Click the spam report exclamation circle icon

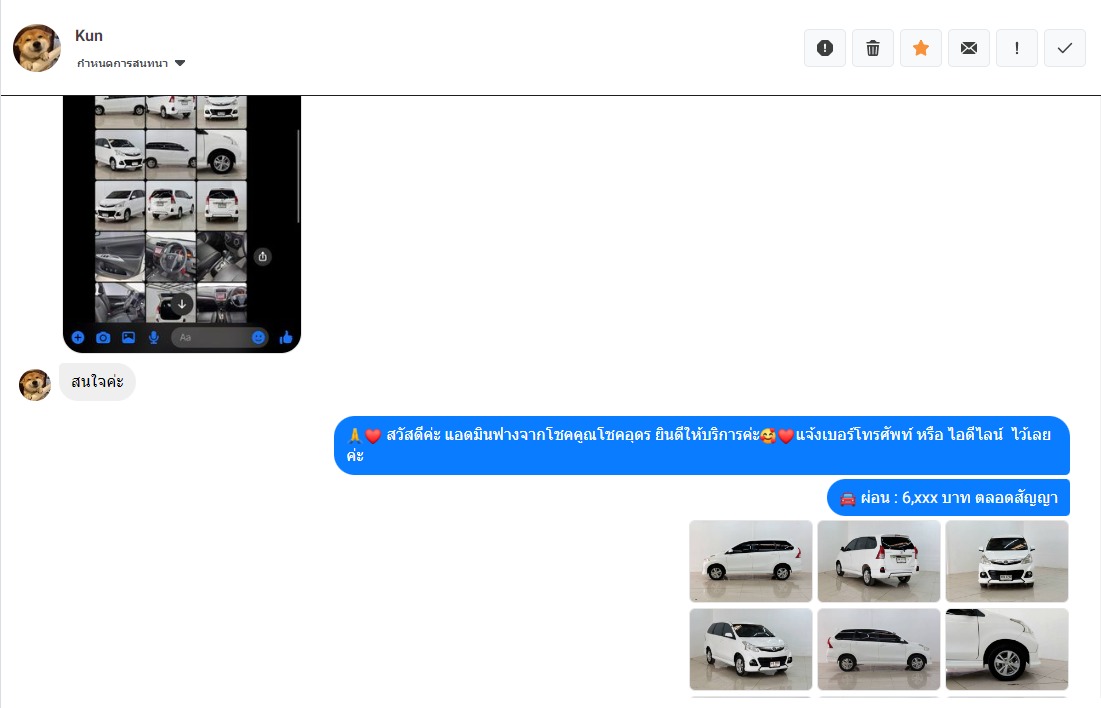[824, 48]
